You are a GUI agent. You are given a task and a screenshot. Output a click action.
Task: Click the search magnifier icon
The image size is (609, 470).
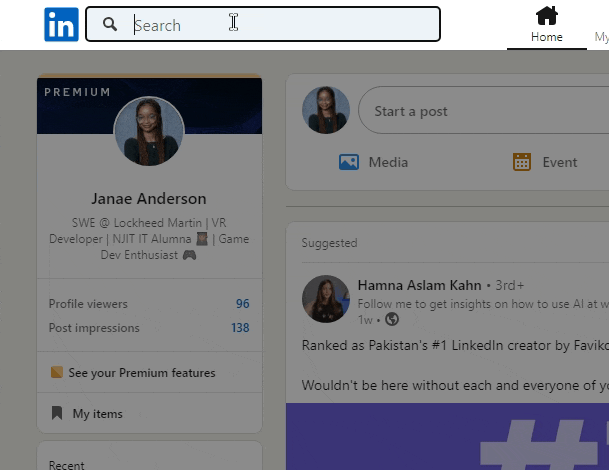[110, 24]
